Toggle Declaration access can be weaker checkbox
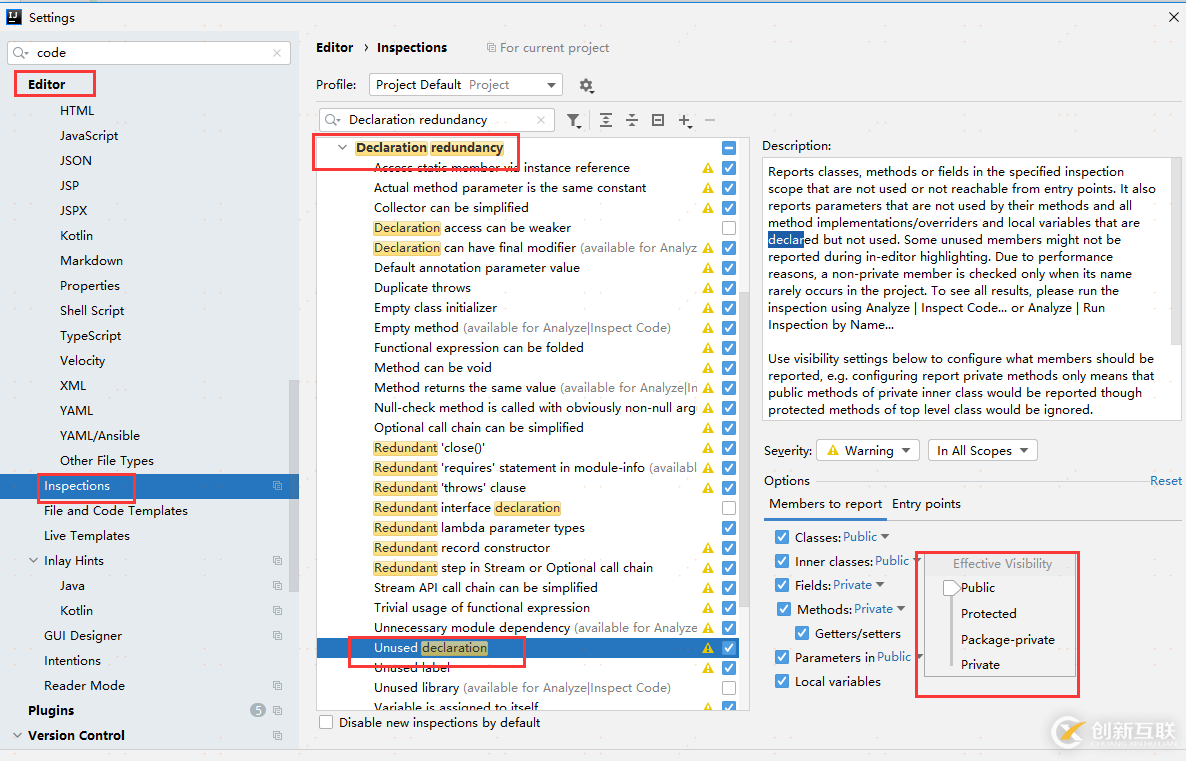Screen dimensions: 1186x761 pyautogui.click(x=729, y=228)
